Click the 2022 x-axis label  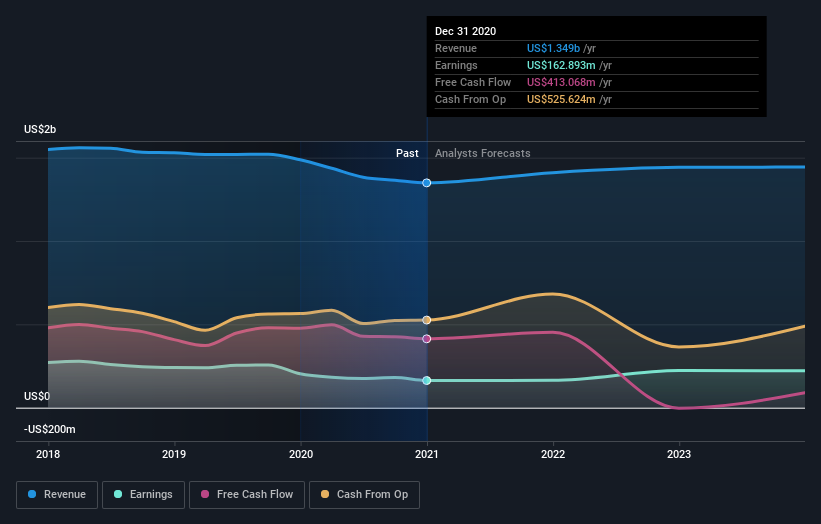(553, 454)
